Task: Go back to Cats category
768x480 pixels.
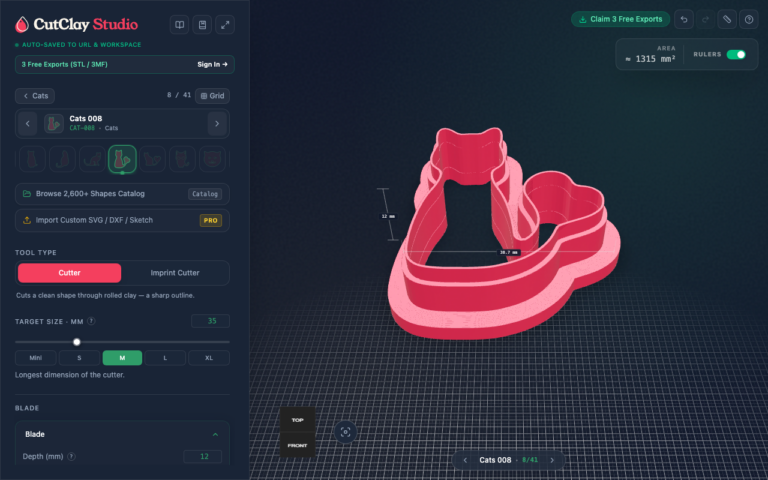Action: tap(35, 96)
